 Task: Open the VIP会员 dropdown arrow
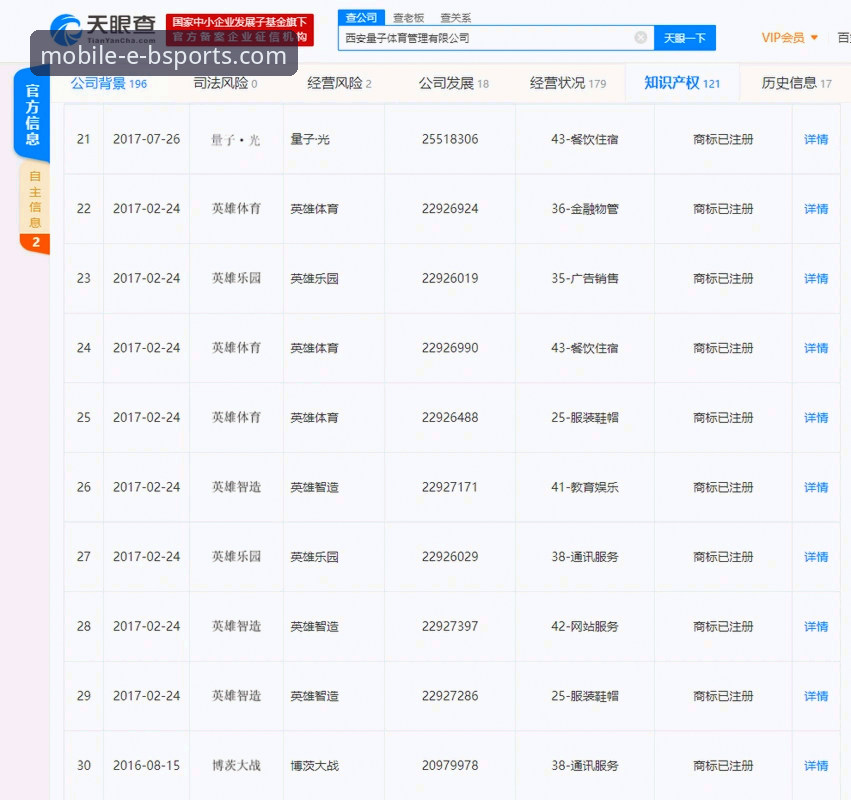[815, 37]
